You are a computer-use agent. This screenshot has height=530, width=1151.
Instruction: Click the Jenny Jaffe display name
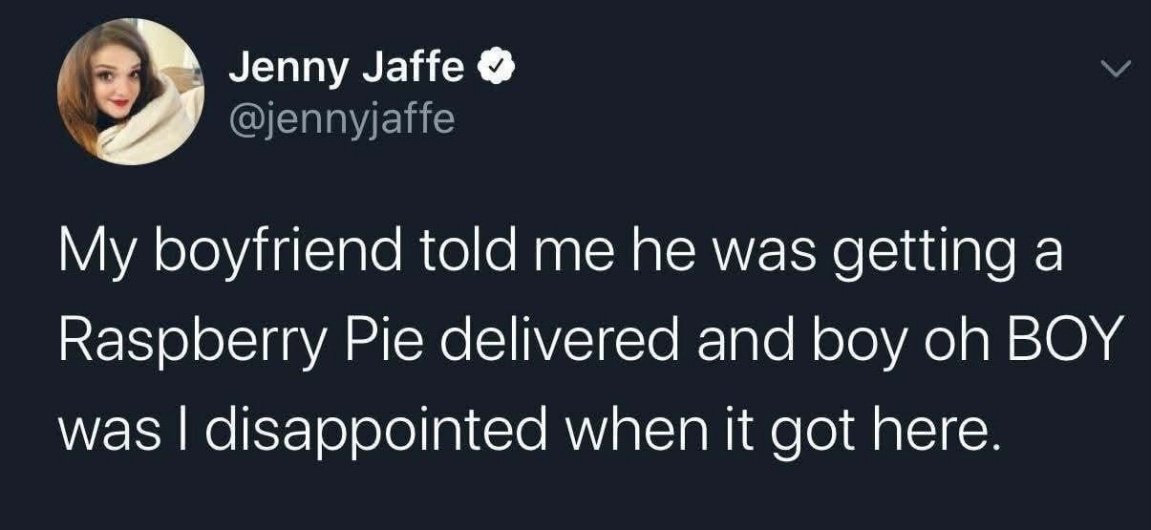[x=347, y=70]
